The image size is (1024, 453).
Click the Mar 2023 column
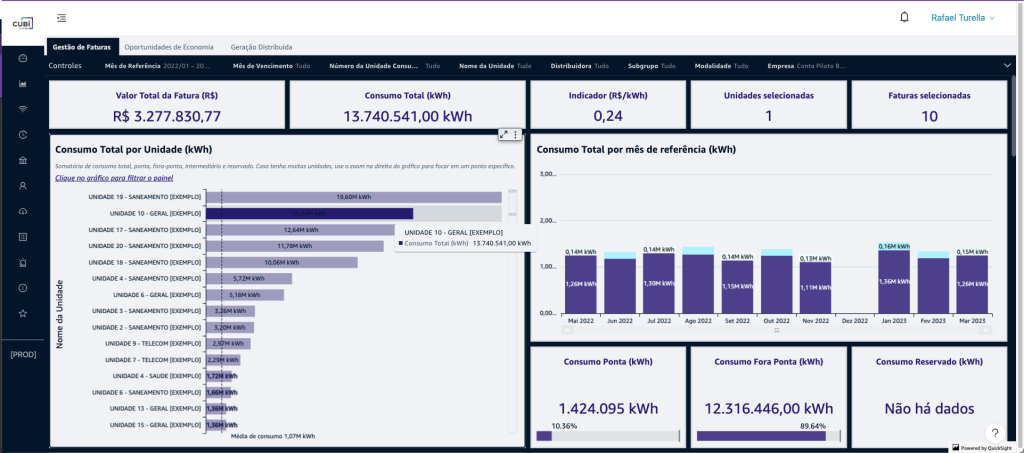click(972, 284)
